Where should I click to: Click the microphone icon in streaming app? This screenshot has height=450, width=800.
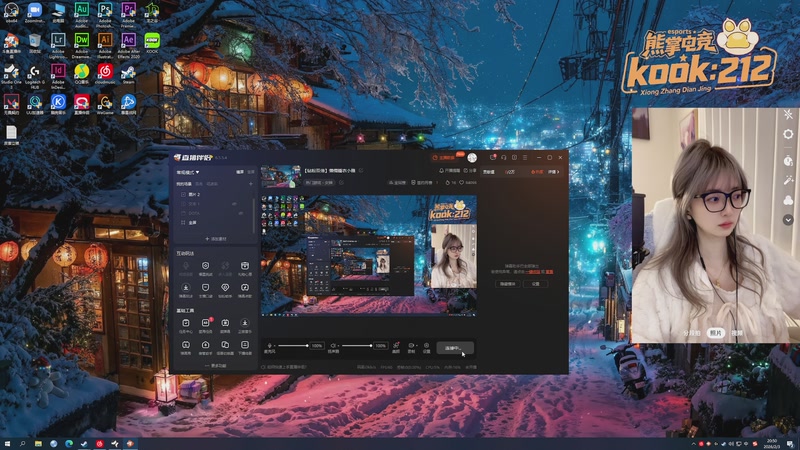pyautogui.click(x=269, y=345)
